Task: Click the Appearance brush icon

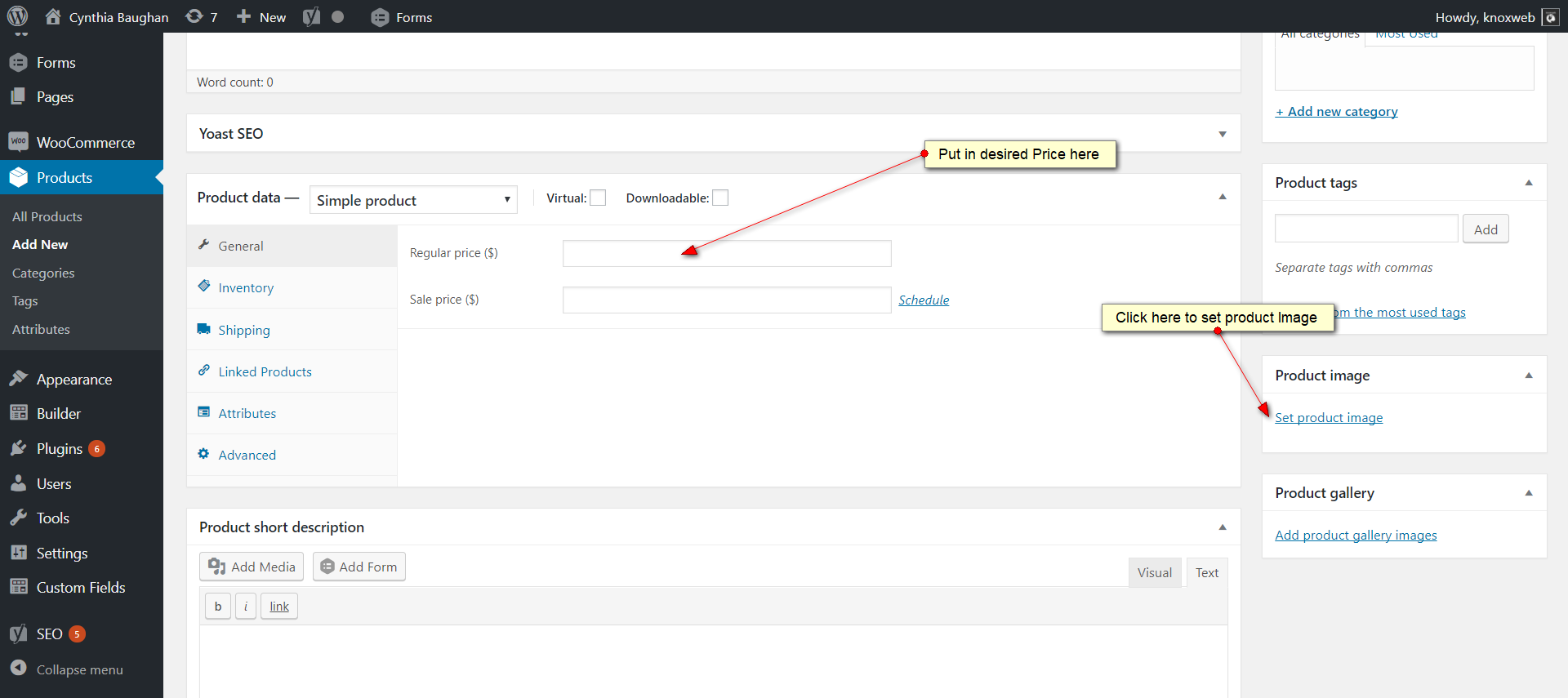Action: click(x=18, y=379)
